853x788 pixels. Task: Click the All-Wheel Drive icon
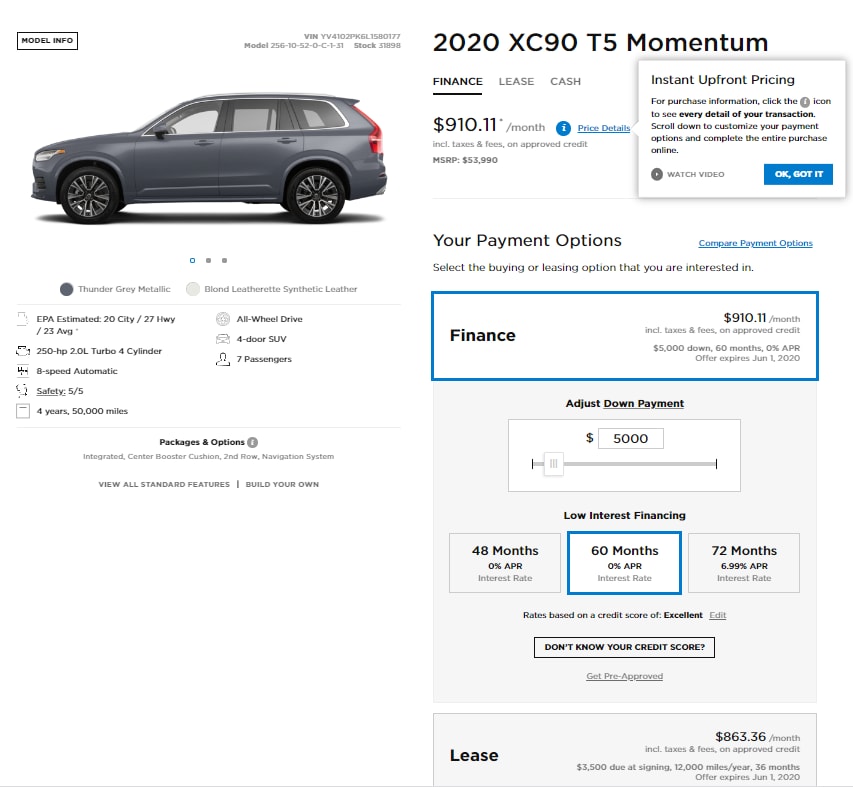(222, 319)
